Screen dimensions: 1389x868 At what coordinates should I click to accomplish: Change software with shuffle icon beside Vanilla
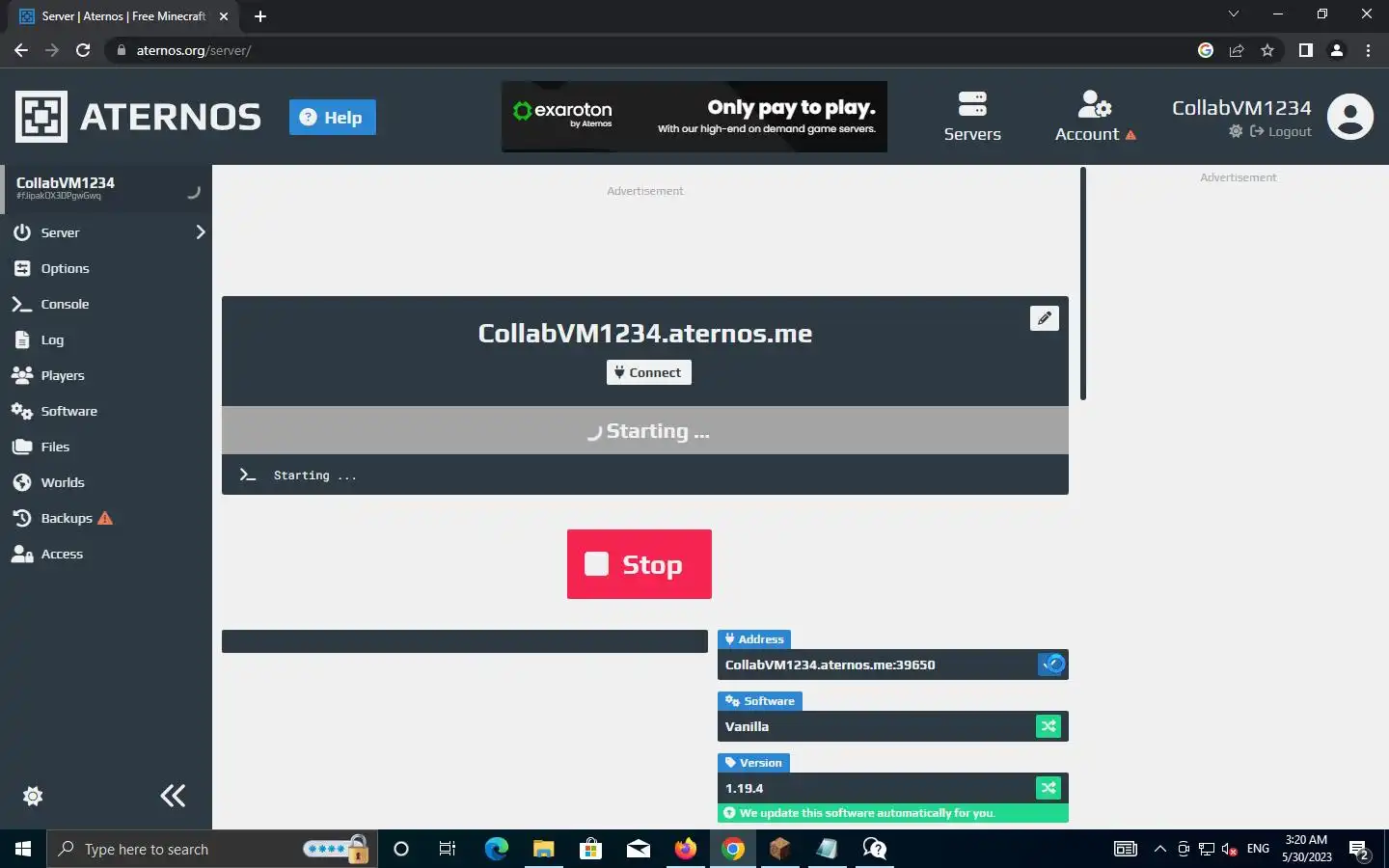pos(1049,726)
